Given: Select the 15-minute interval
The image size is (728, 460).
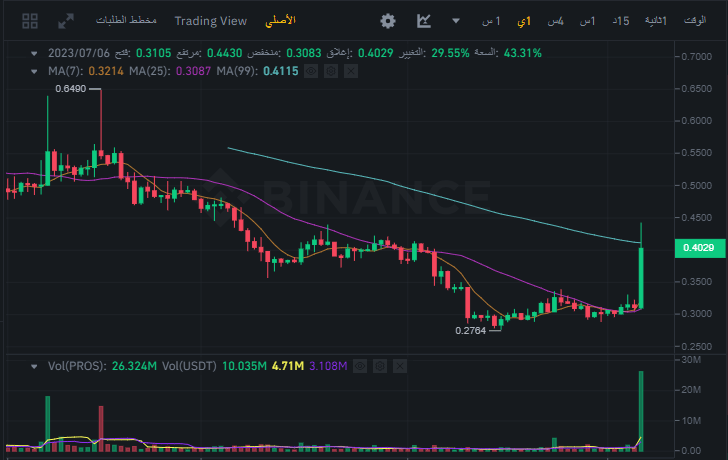Looking at the screenshot, I should click(x=621, y=21).
